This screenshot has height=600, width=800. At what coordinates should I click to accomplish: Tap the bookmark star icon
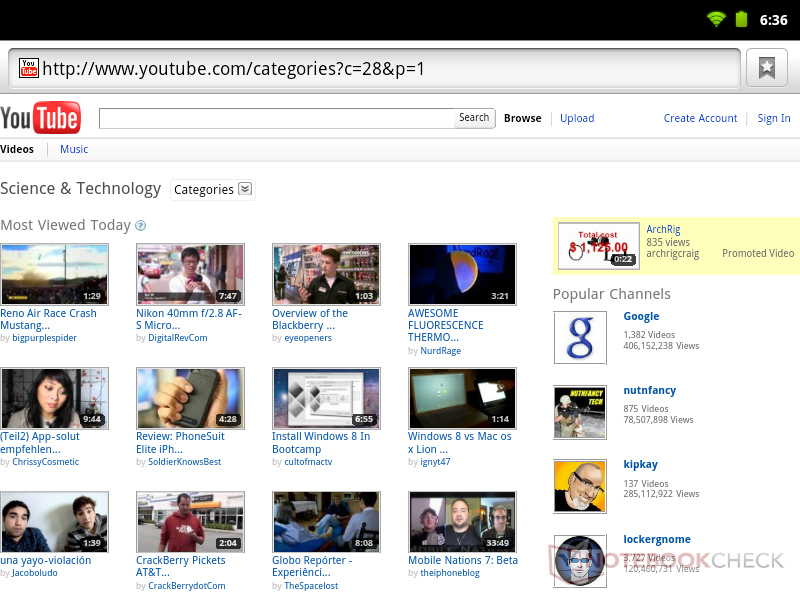click(766, 68)
